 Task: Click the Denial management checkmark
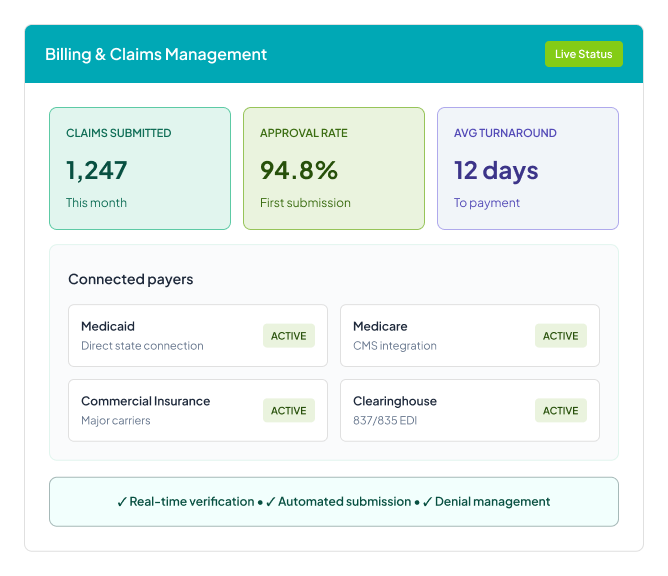click(427, 502)
